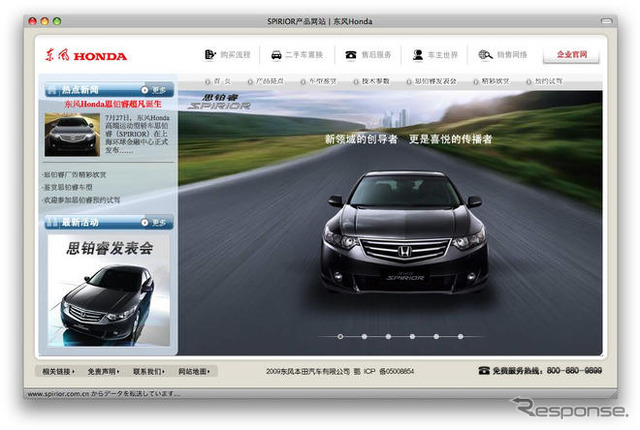Click 更多 in the 热点新闻 header
Screen dimensions: 640x430
154,90
